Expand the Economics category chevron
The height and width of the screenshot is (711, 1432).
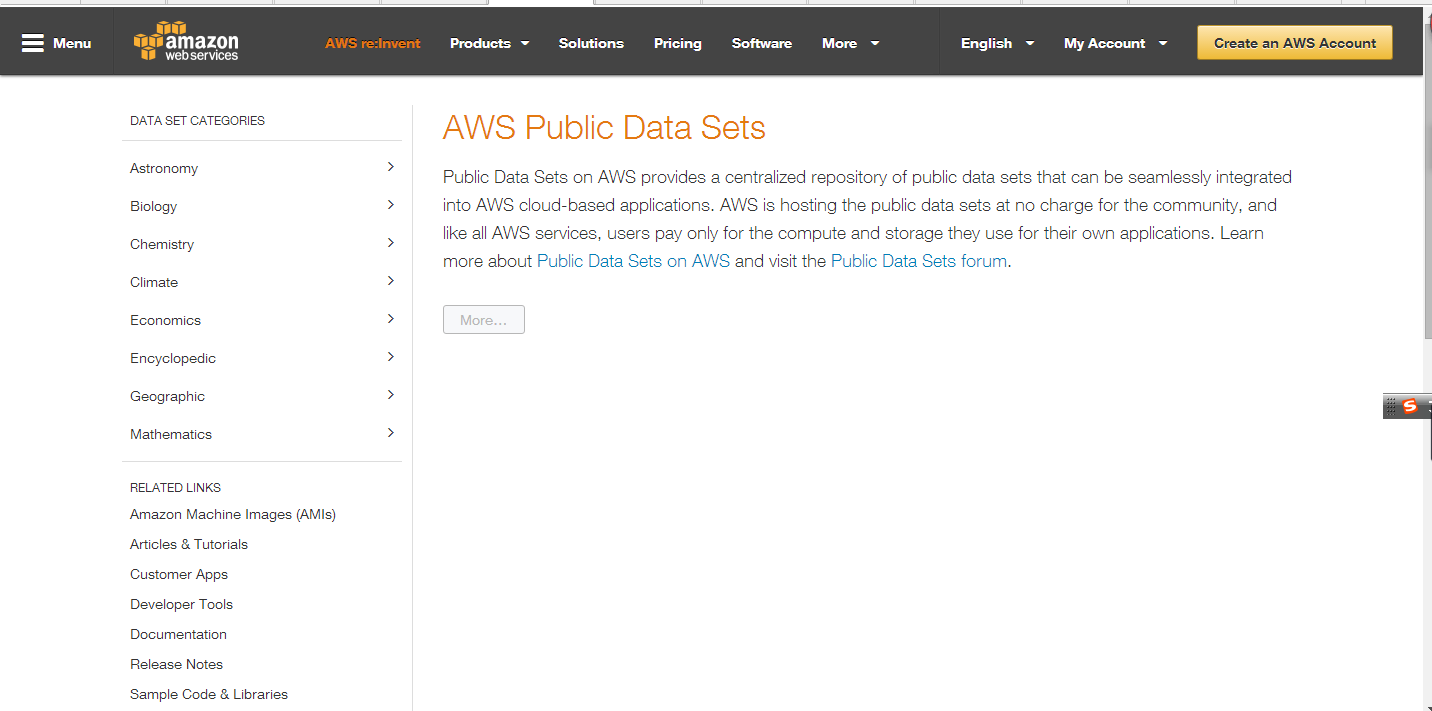[391, 319]
